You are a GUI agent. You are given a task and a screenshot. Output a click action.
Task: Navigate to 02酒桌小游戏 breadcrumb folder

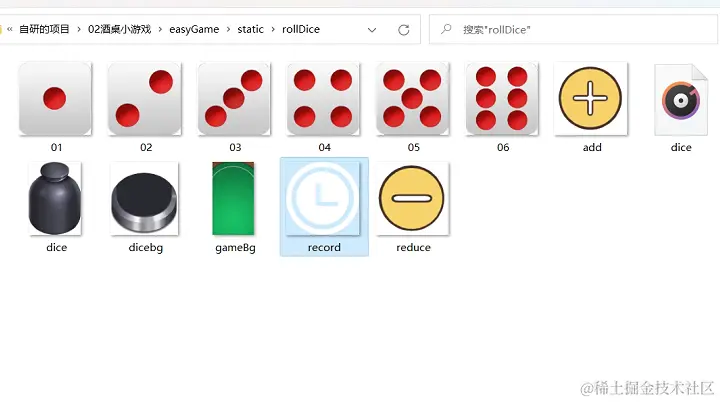point(119,29)
